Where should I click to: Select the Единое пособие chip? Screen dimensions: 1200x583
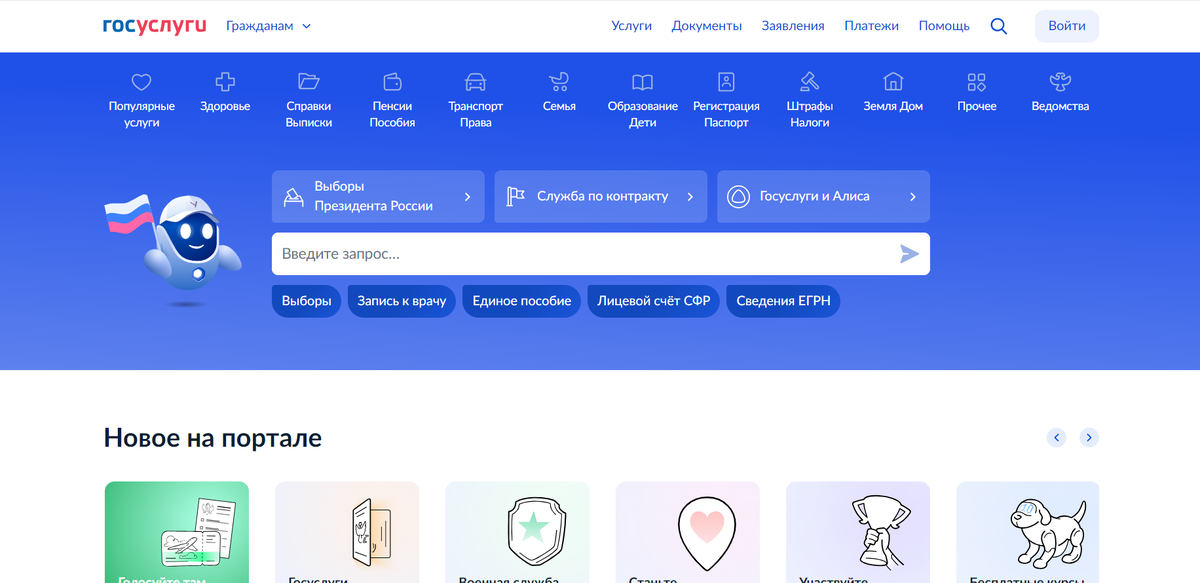(x=521, y=301)
